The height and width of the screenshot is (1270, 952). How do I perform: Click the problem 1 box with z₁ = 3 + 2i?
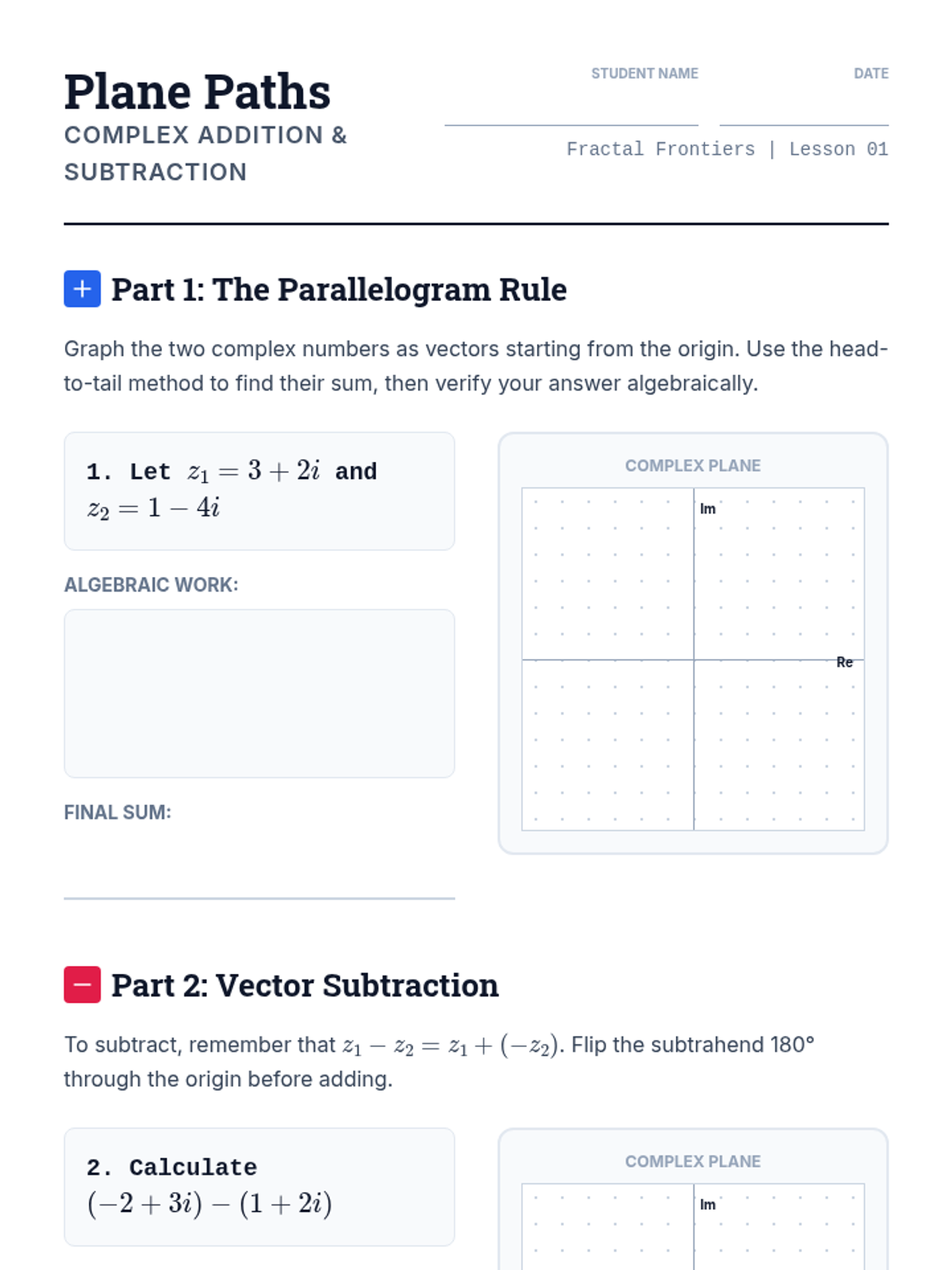259,491
